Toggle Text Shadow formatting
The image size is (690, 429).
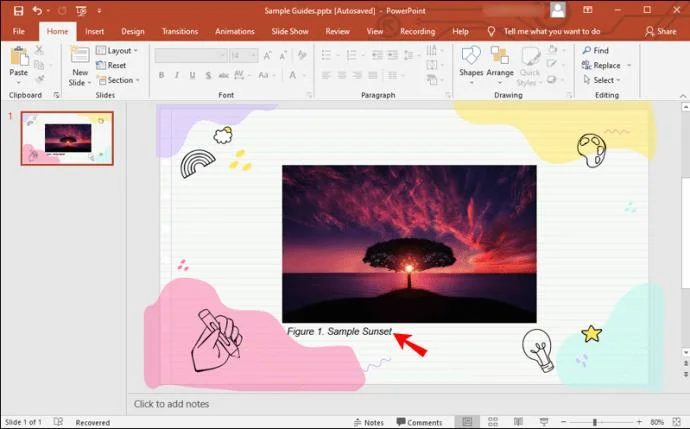208,75
